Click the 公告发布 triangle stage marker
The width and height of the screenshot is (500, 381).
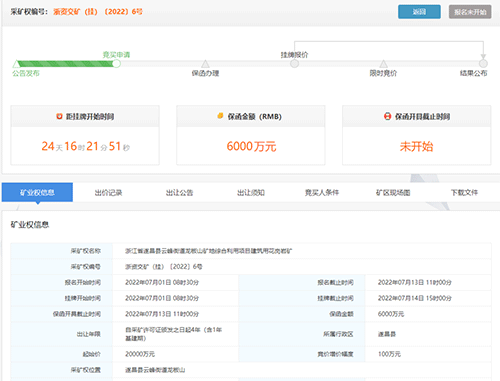(x=16, y=63)
